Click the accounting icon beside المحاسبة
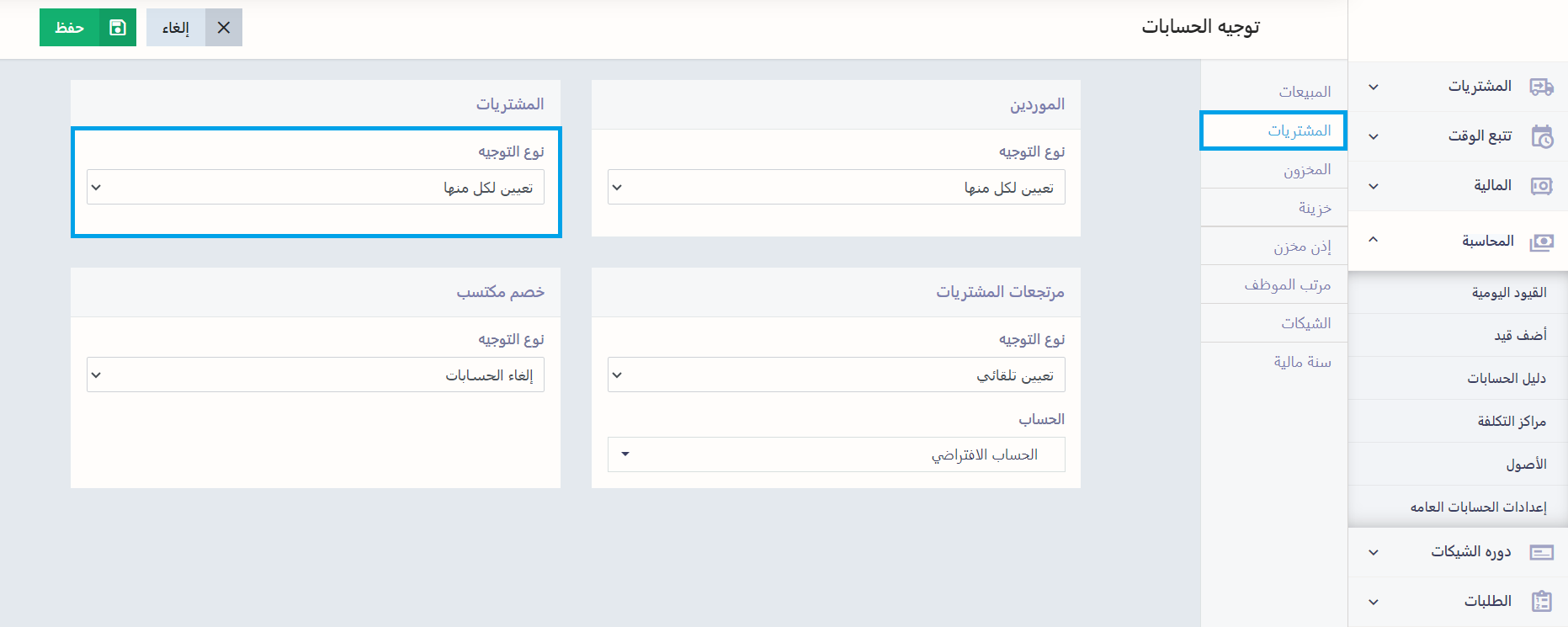Viewport: 1568px width, 627px height. [x=1541, y=242]
